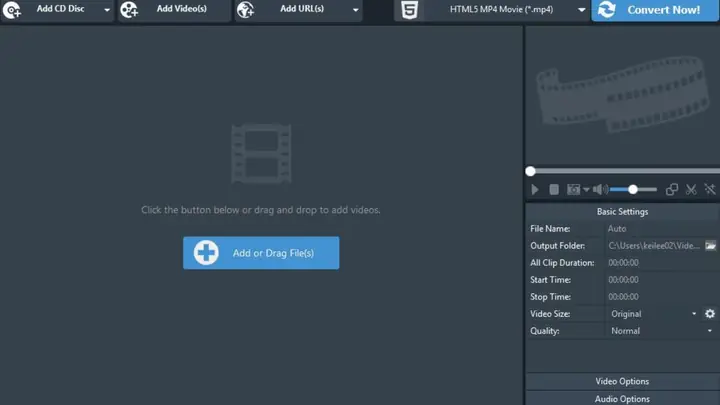Stop the preview playback
The height and width of the screenshot is (405, 720).
tap(554, 190)
